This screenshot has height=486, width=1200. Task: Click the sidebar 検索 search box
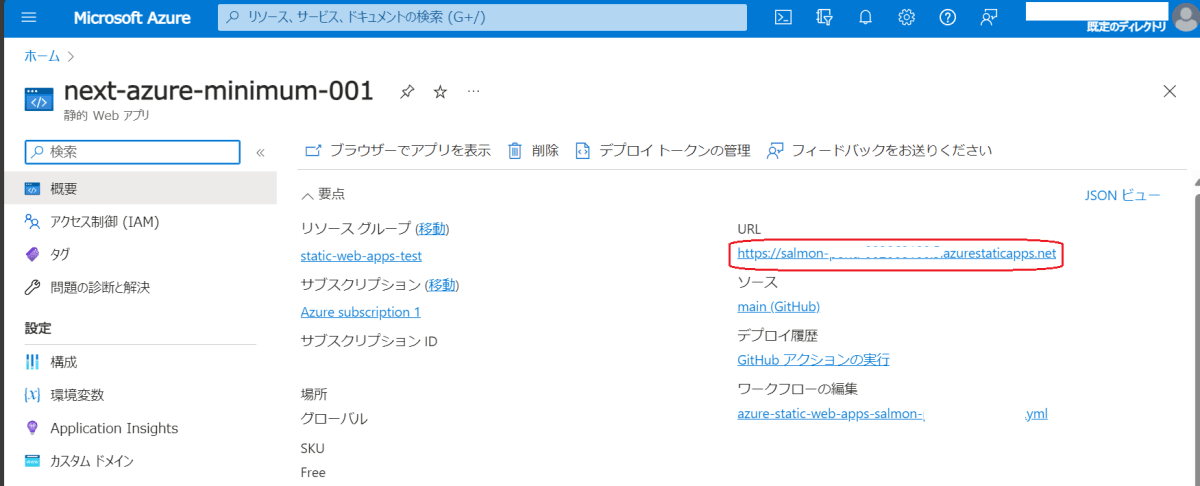click(132, 152)
